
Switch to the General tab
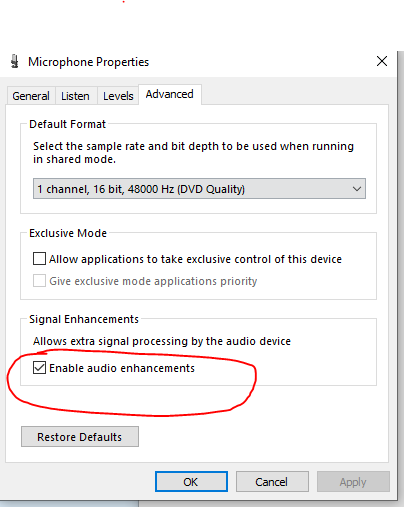pos(31,96)
